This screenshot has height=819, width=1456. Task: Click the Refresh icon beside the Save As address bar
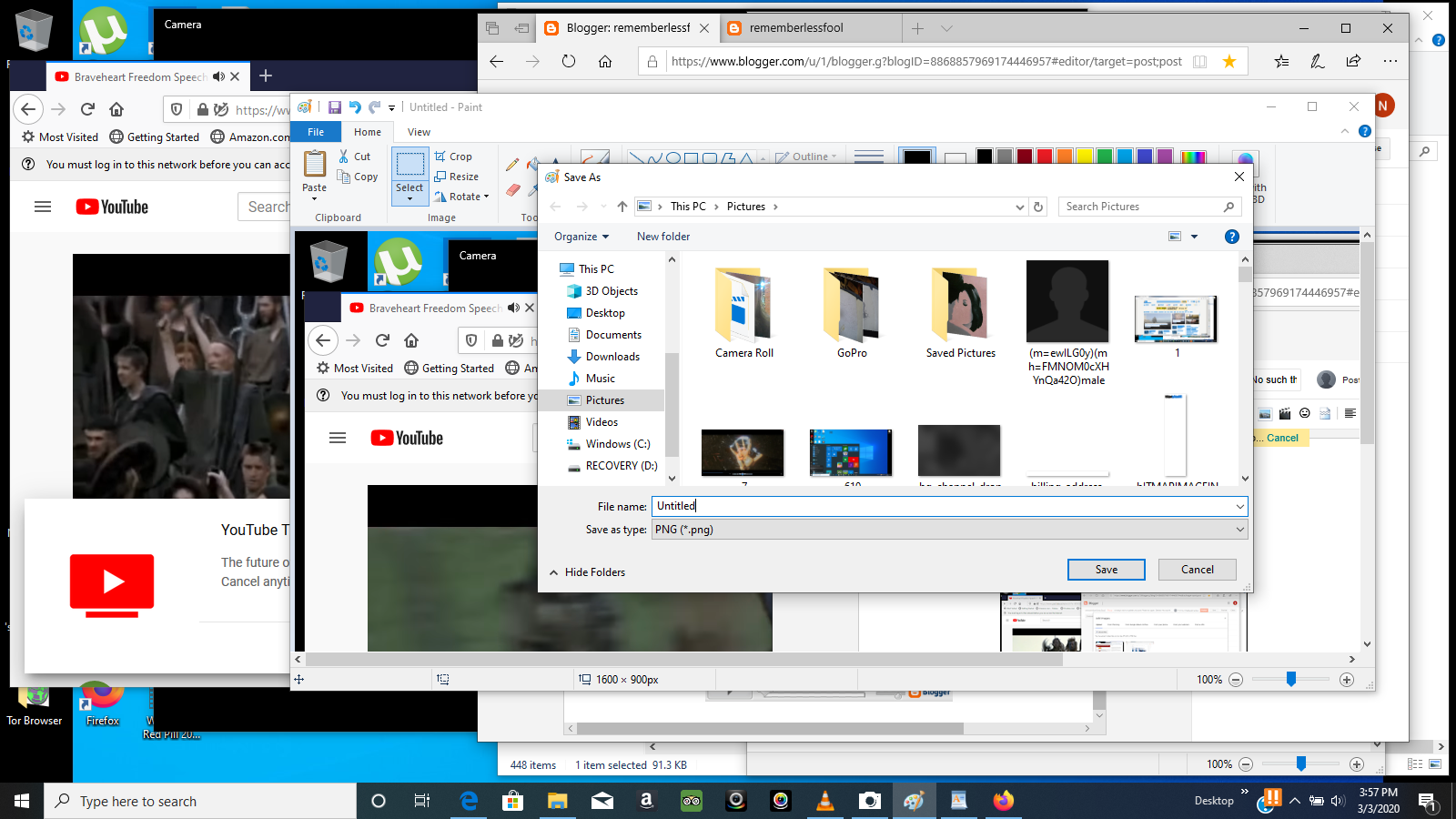coord(1038,207)
